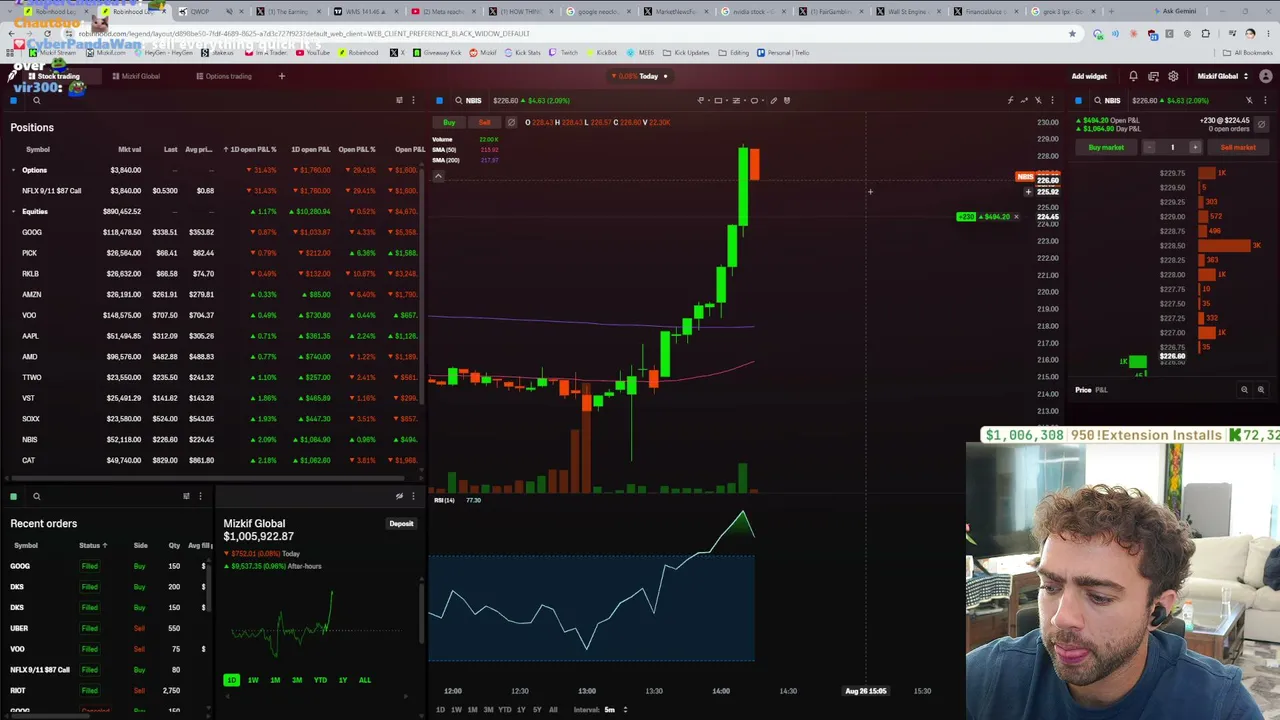Click the Buy market button
This screenshot has width=1280, height=720.
1106,147
